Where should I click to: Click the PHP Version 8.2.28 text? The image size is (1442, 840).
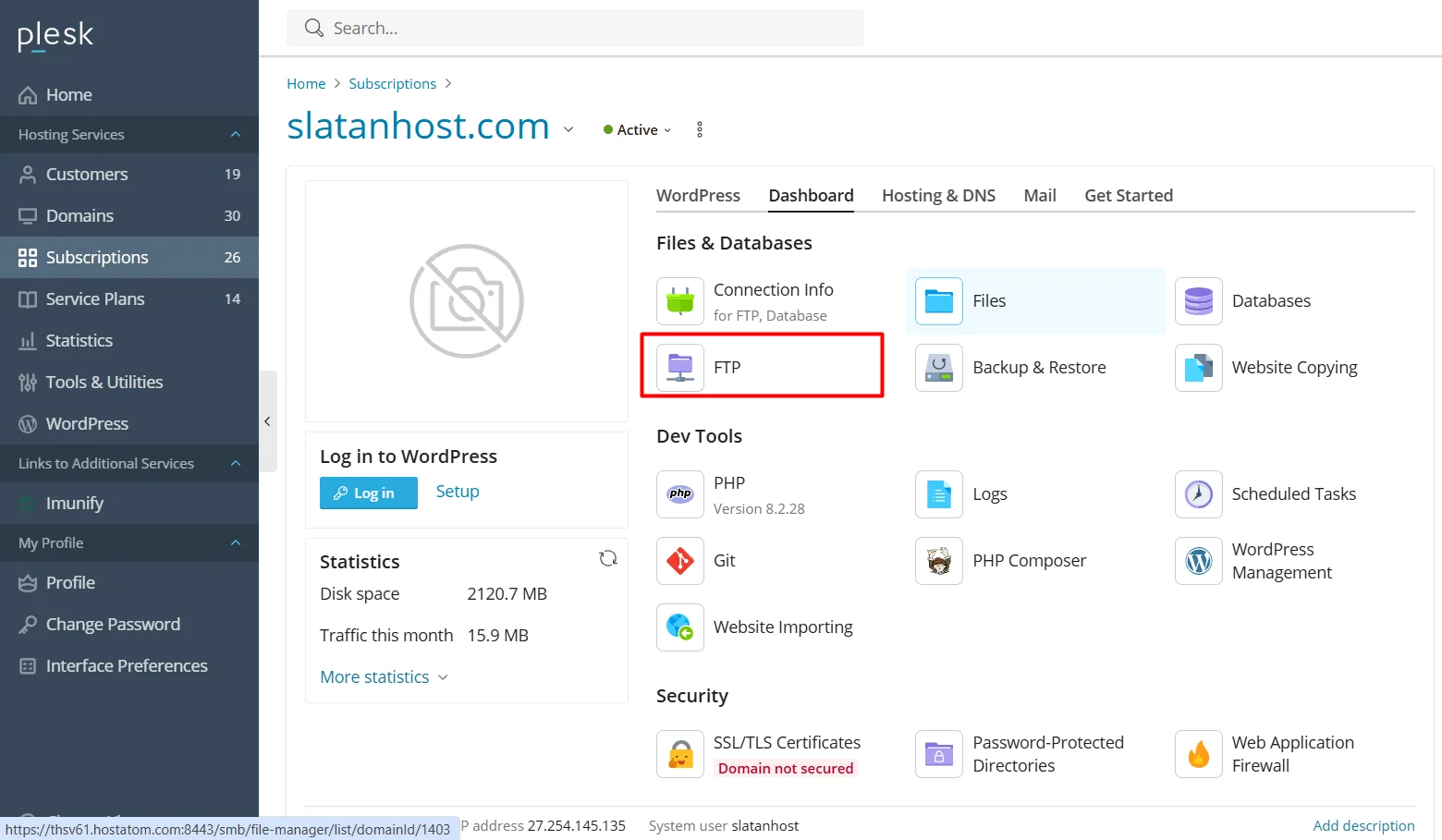pos(759,509)
